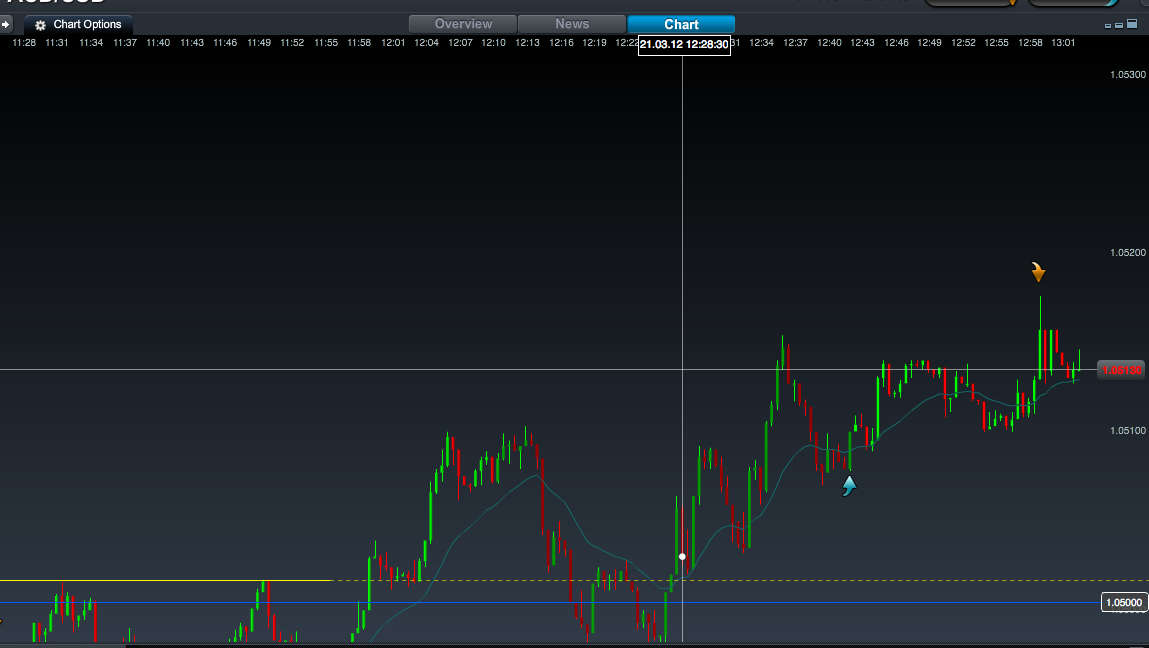
Task: Click the 12:04 time axis label
Action: 426,43
